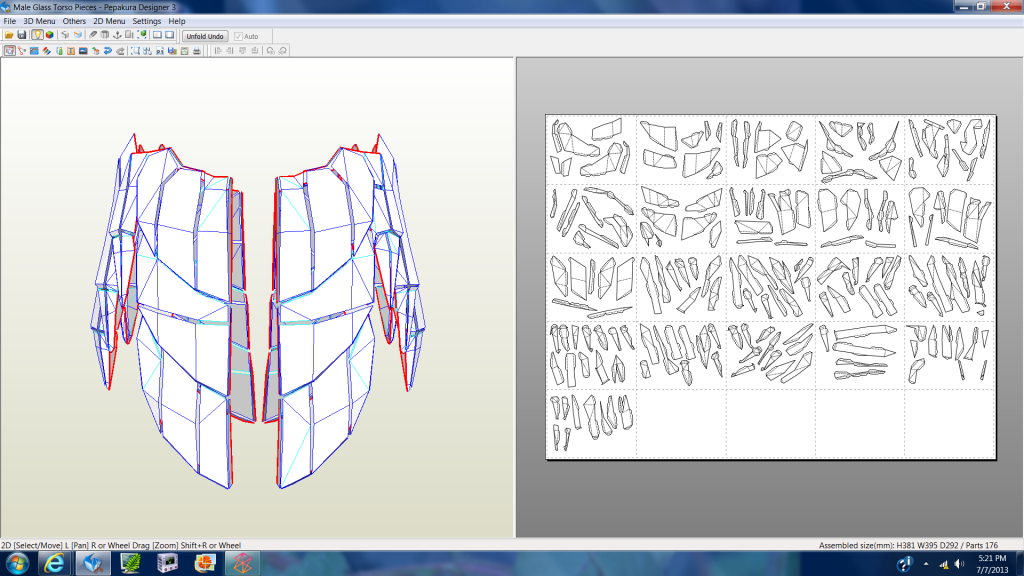The width and height of the screenshot is (1024, 576).
Task: Launch Internet Explorer from the taskbar
Action: click(x=54, y=564)
